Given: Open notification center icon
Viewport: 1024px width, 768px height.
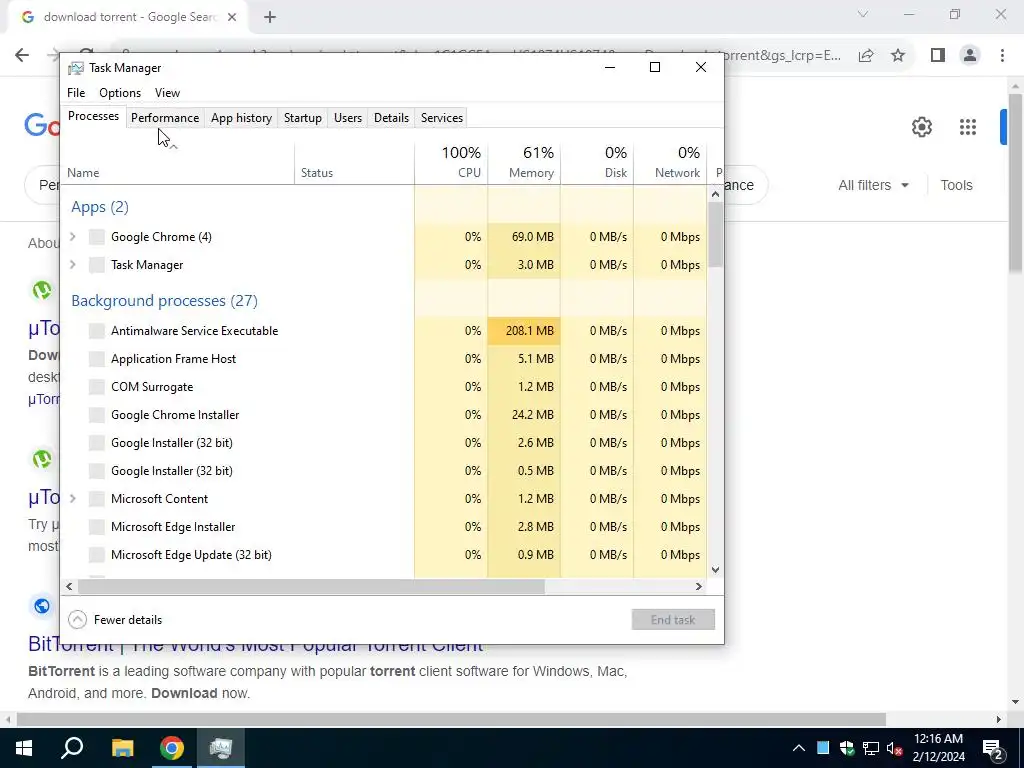Looking at the screenshot, I should tap(992, 748).
